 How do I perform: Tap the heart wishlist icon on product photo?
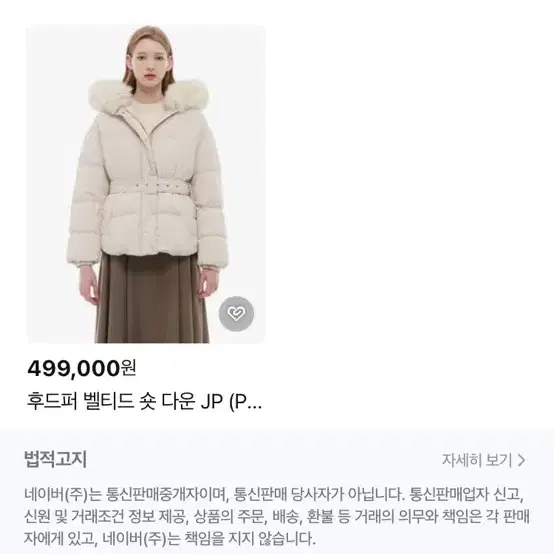pyautogui.click(x=236, y=313)
